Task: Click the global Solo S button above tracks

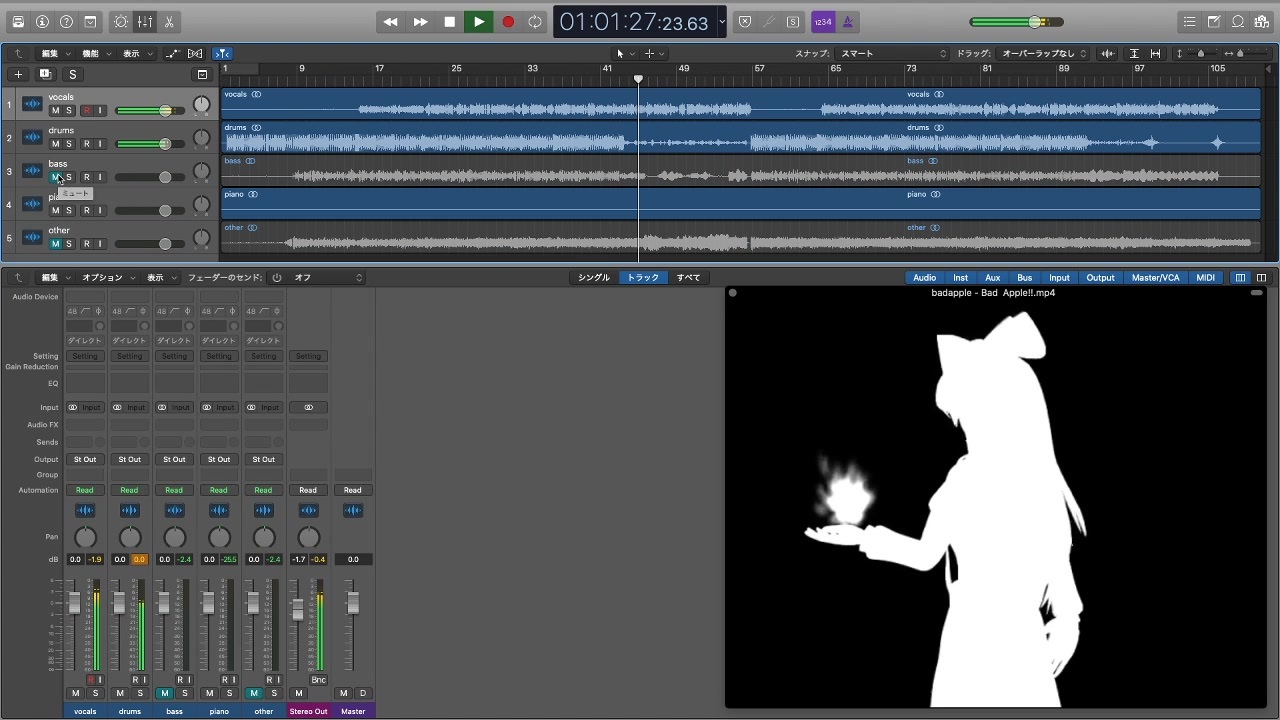Action: [72, 74]
